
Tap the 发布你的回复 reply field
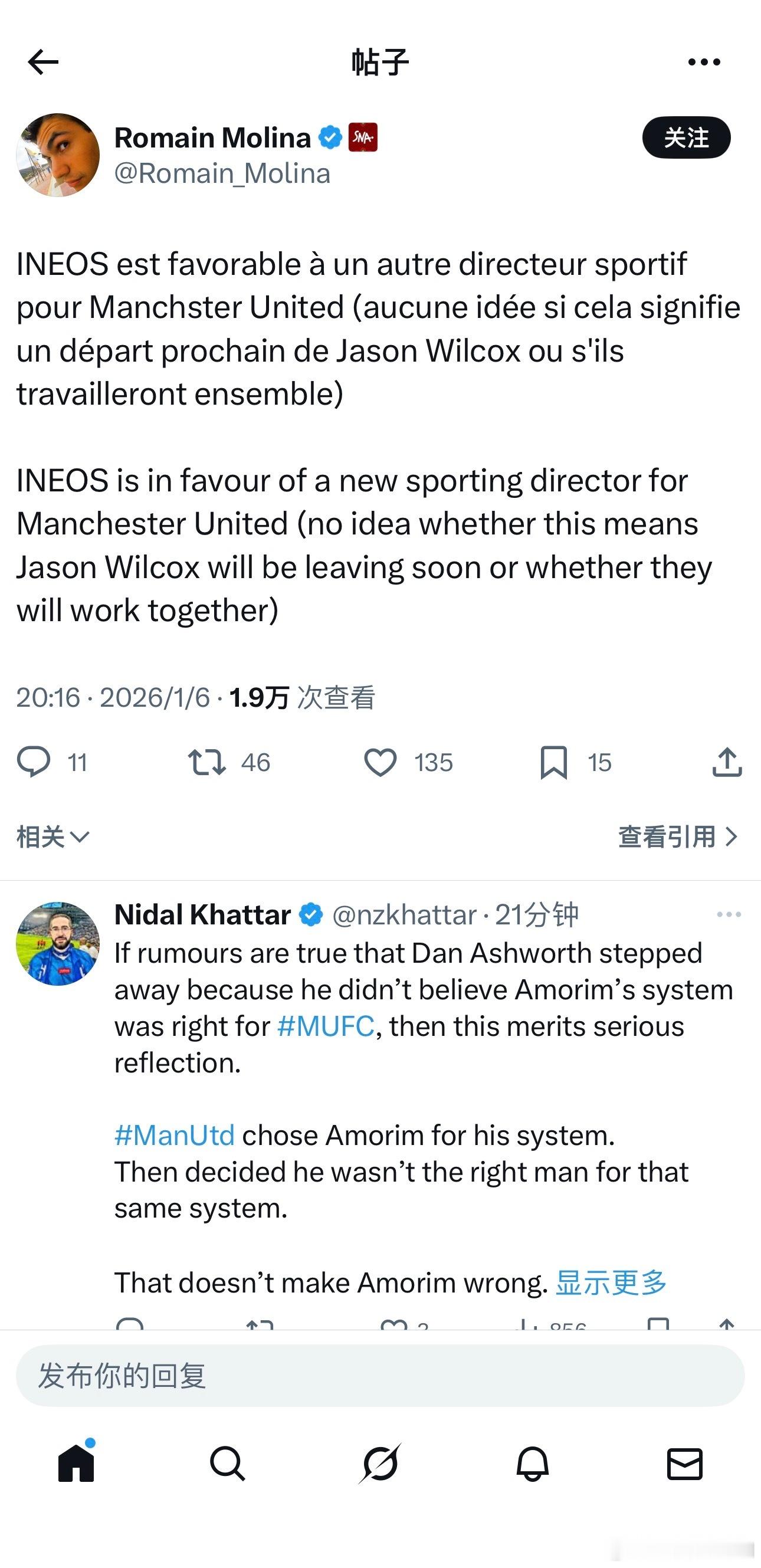point(380,1376)
